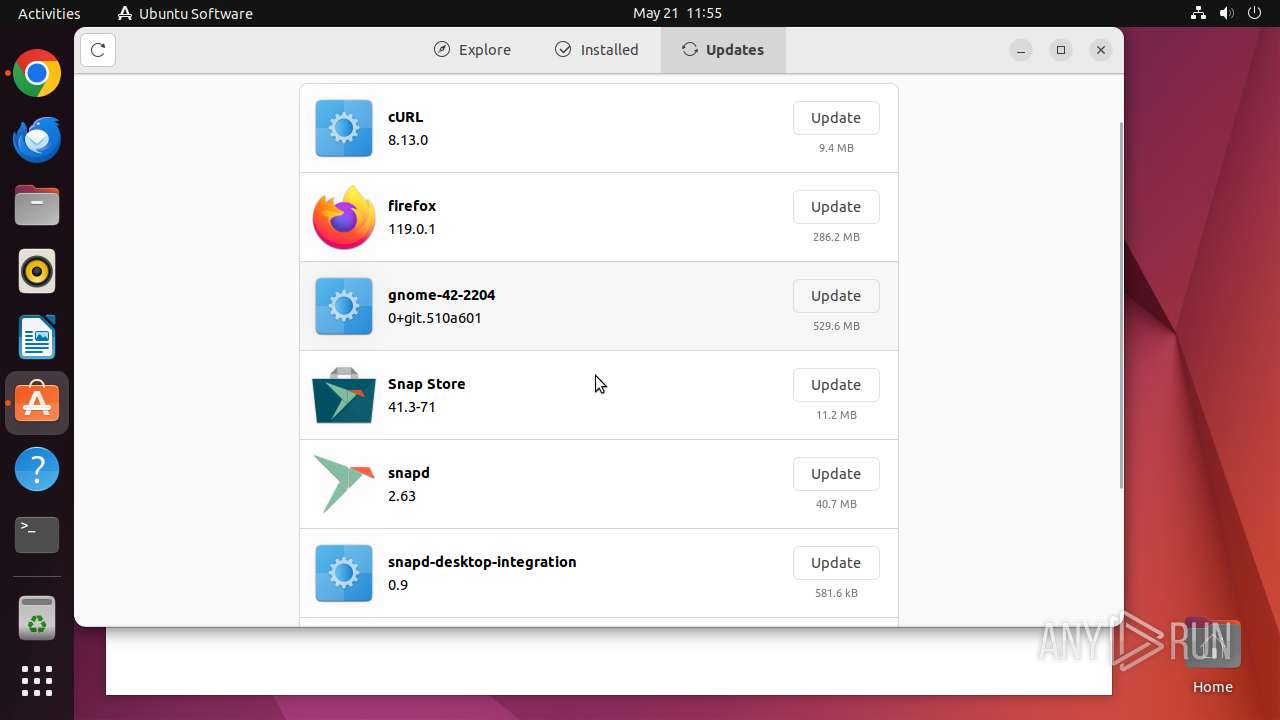Open Google Chrome from the dock
This screenshot has width=1280, height=720.
coord(37,74)
